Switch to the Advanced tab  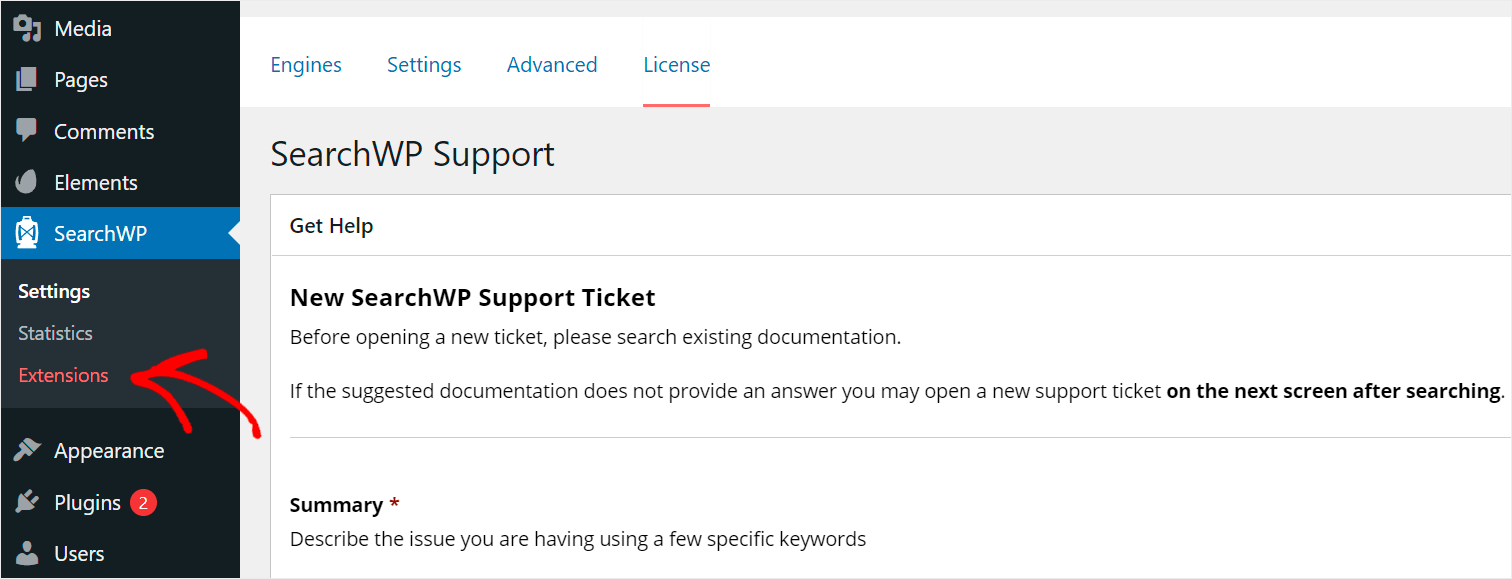[x=552, y=65]
